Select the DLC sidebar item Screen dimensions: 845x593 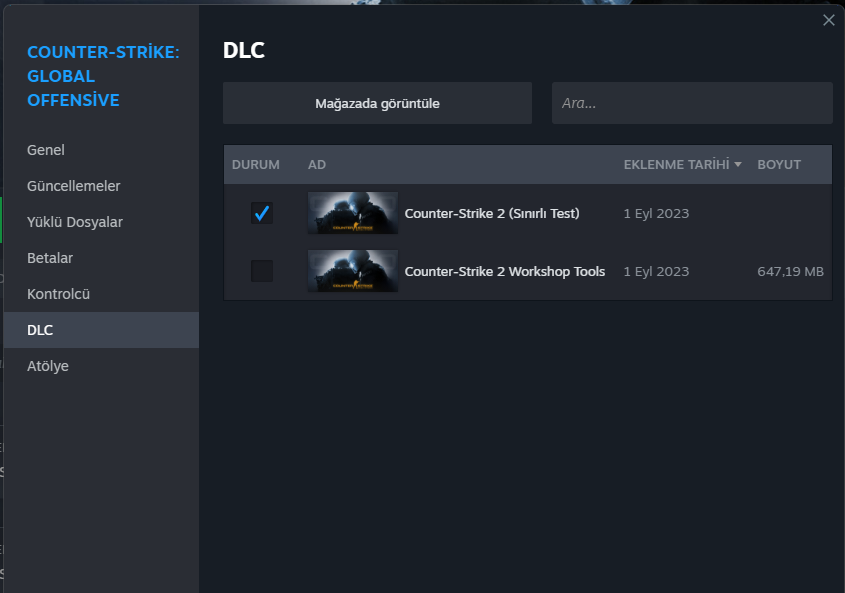pos(101,330)
